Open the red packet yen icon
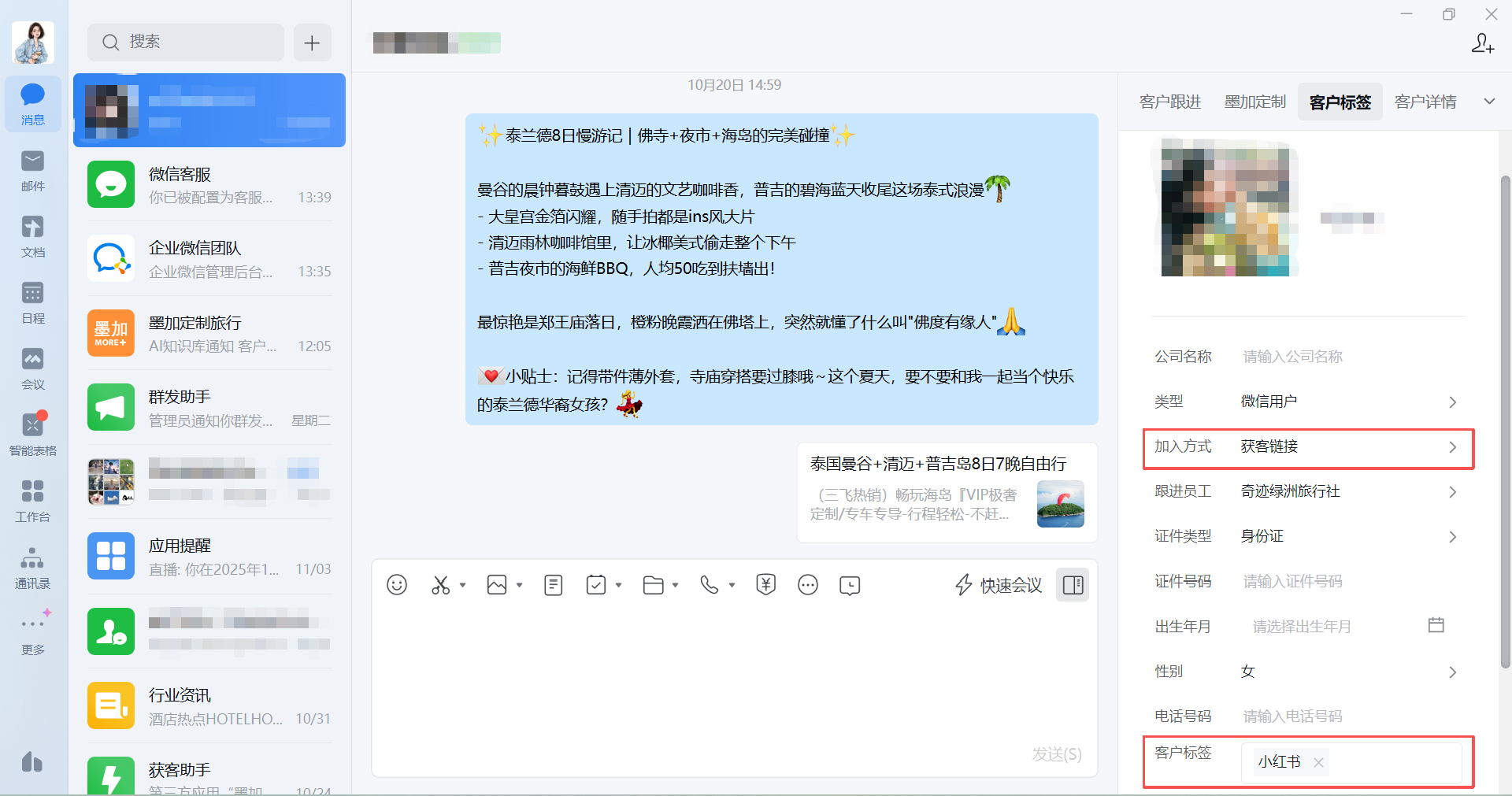This screenshot has width=1512, height=796. coord(765,585)
